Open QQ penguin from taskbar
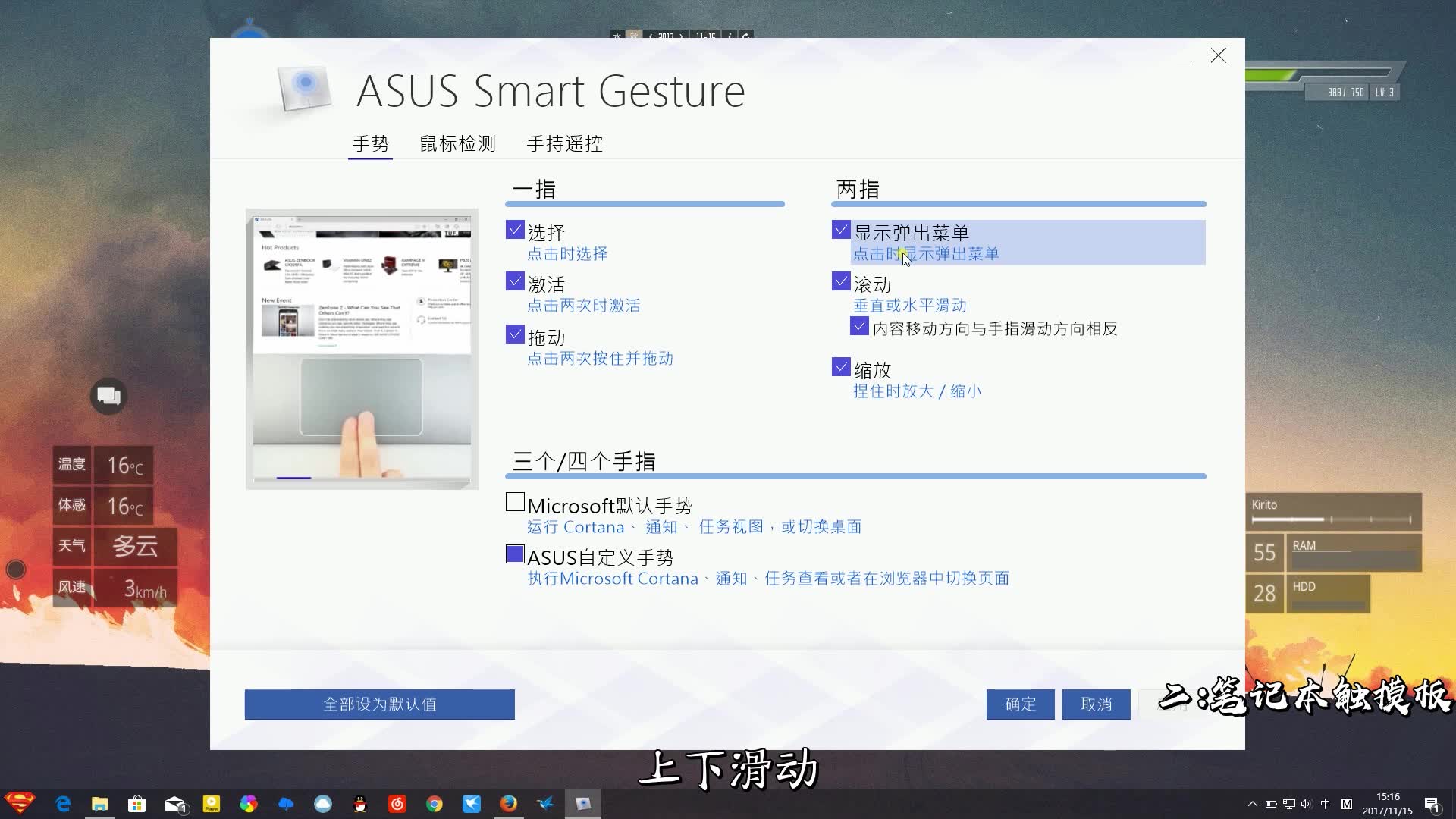Screen dimensions: 1456x819 point(360,803)
